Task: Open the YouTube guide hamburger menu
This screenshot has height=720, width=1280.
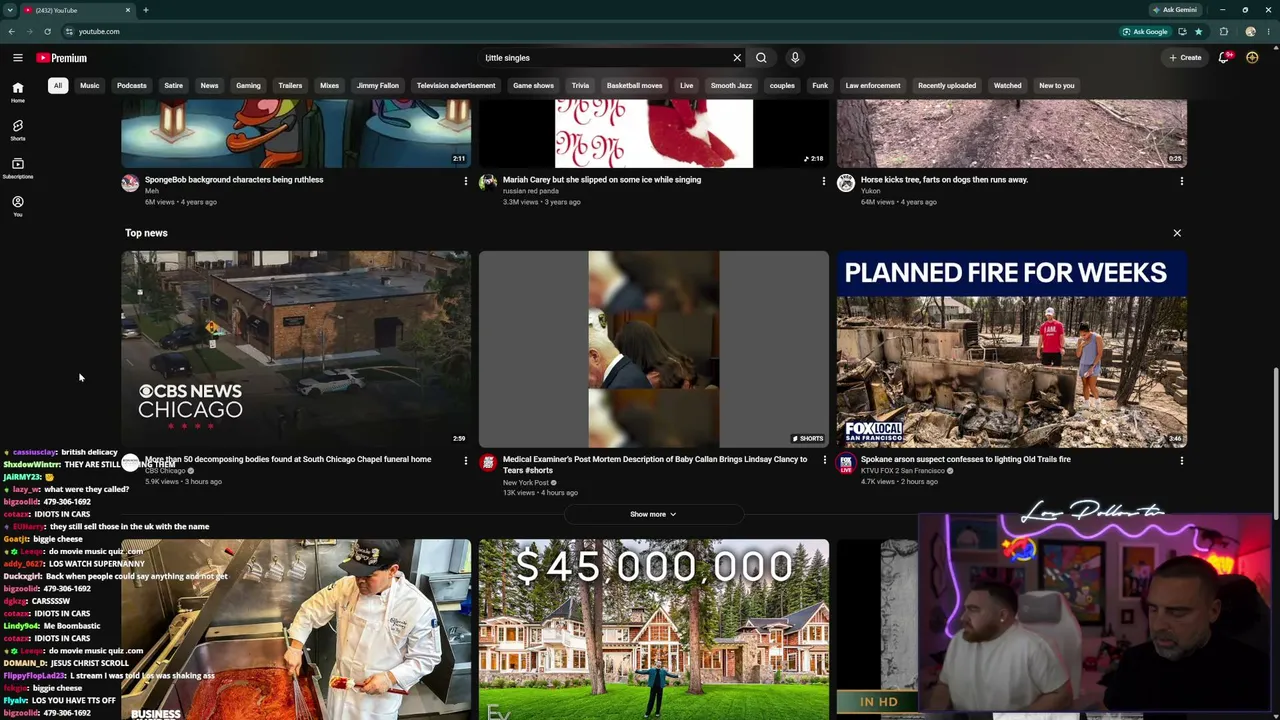Action: (x=17, y=58)
